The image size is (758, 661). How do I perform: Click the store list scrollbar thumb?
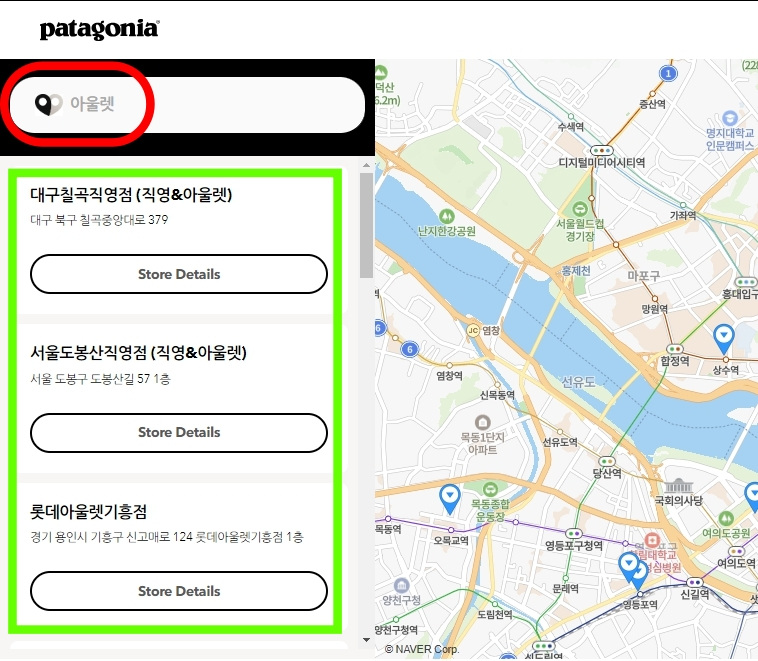click(366, 225)
